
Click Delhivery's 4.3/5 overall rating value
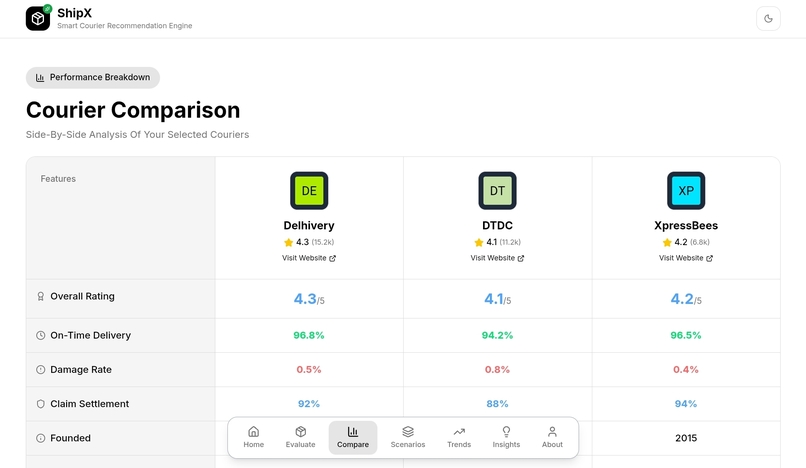click(x=309, y=299)
